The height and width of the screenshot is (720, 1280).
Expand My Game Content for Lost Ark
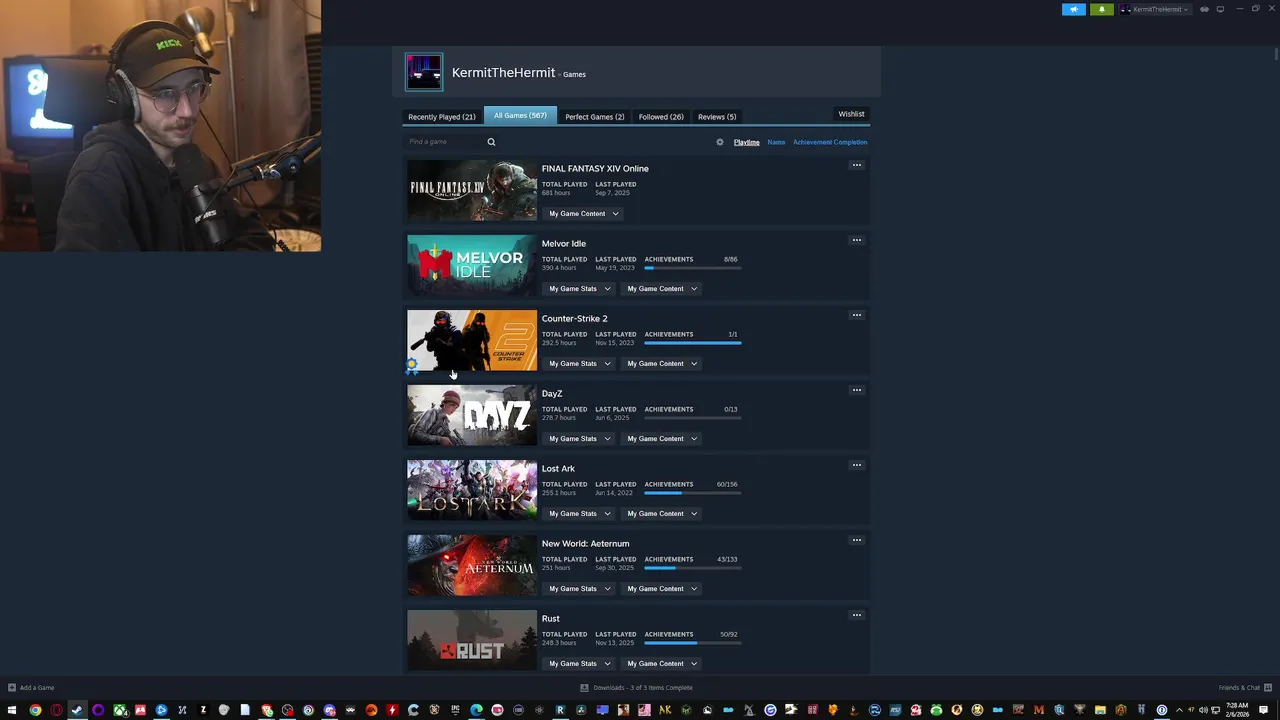pyautogui.click(x=662, y=514)
